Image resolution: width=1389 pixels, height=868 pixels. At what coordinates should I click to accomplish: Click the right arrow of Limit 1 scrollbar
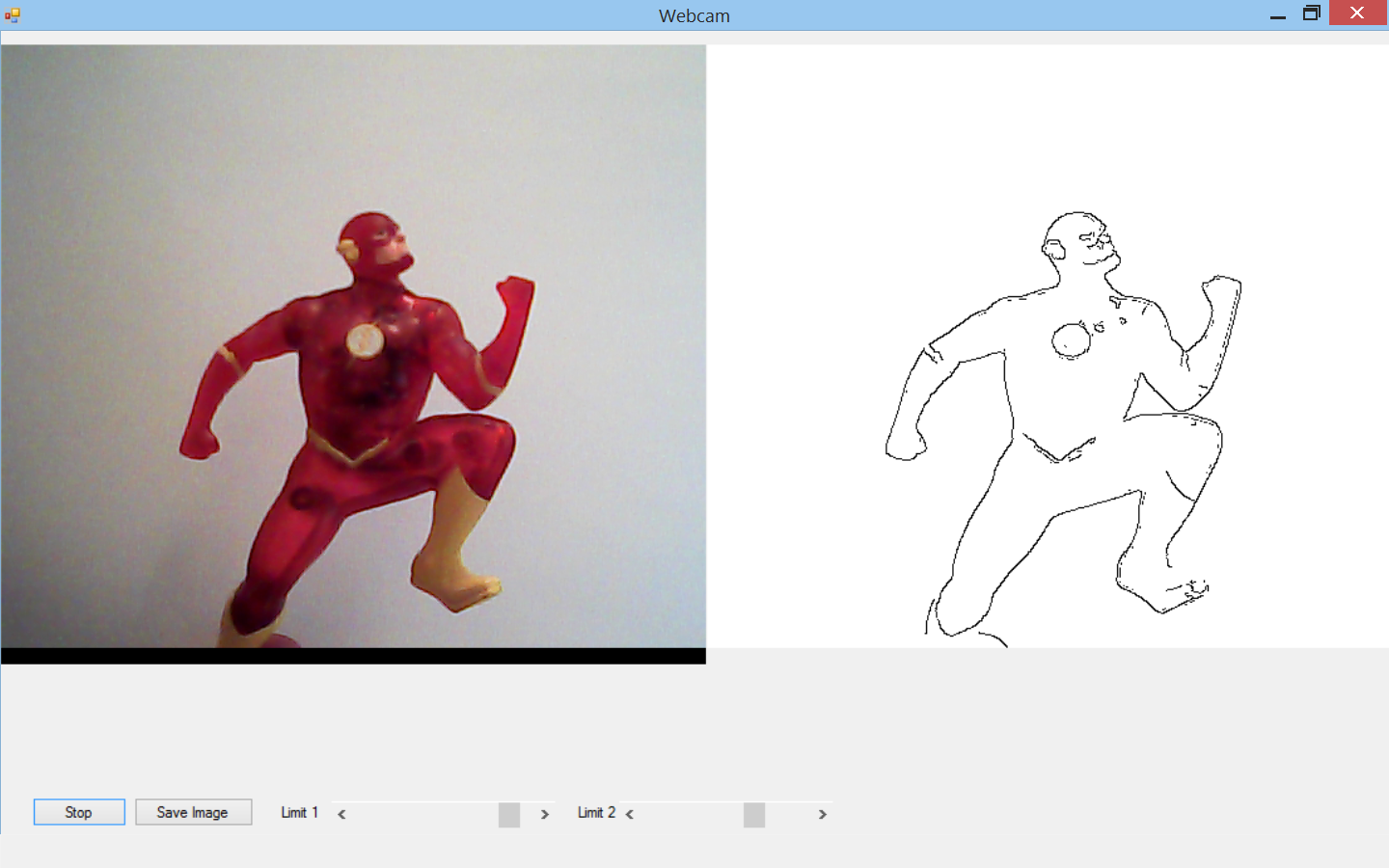[x=545, y=814]
